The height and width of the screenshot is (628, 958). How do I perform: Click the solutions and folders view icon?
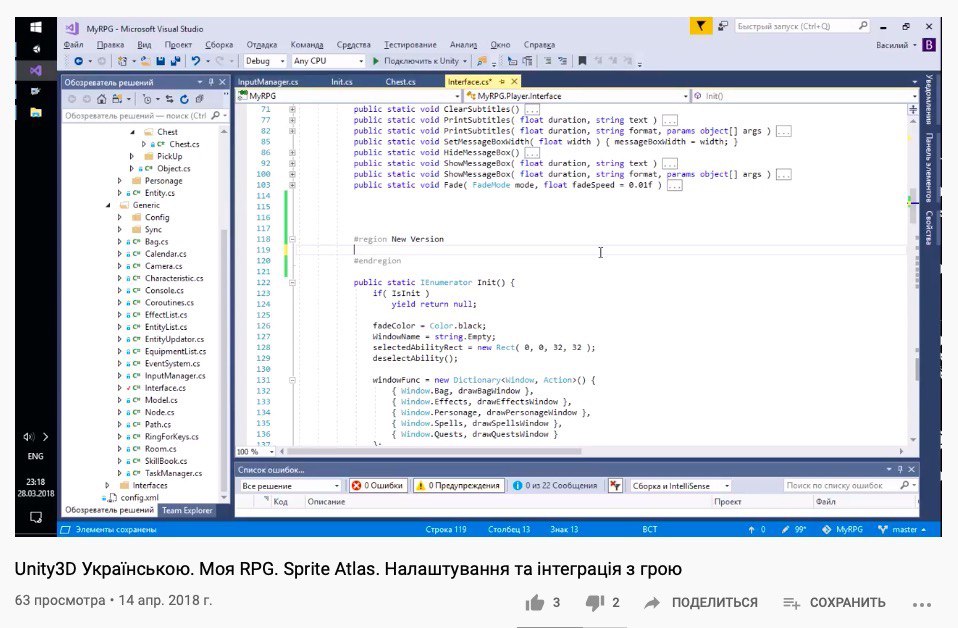pos(117,99)
